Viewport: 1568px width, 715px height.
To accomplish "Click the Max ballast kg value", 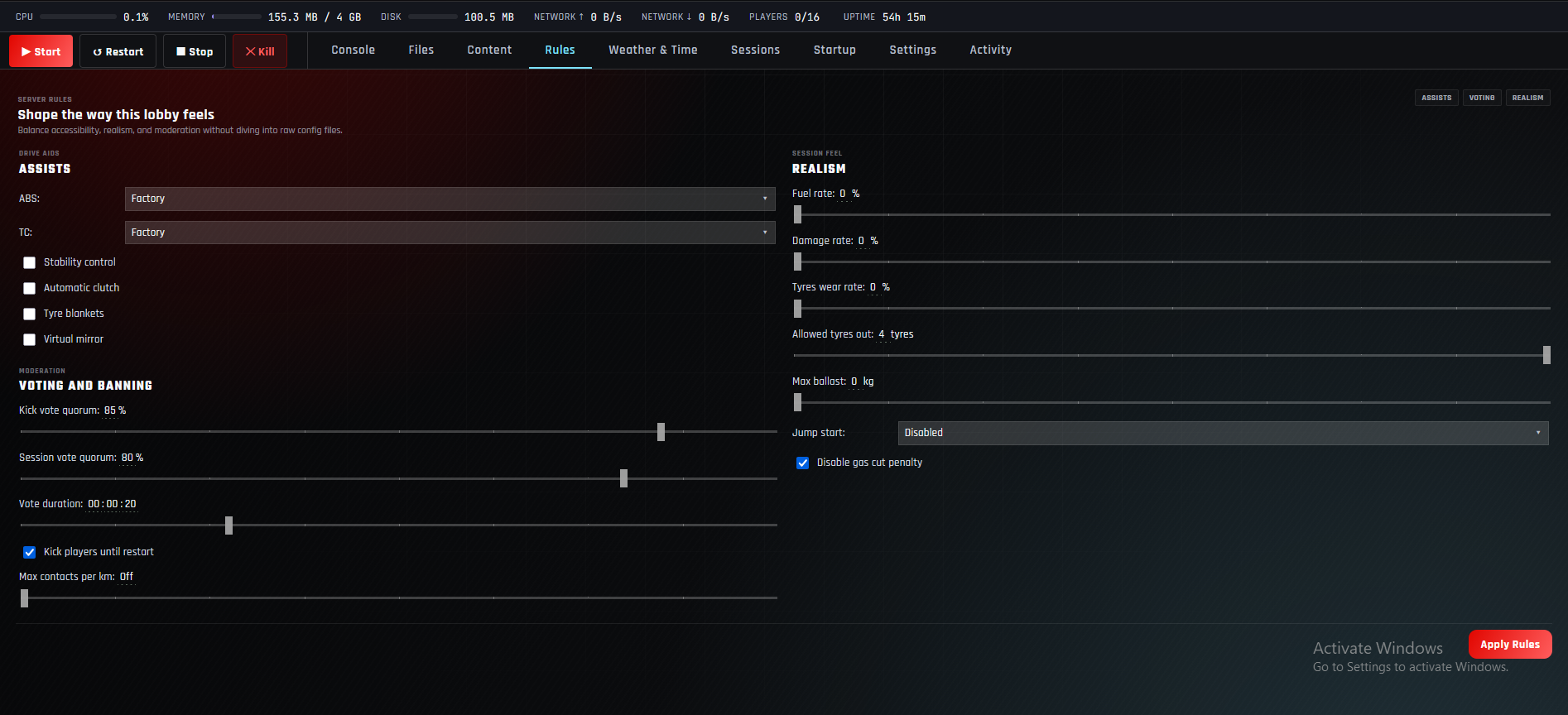I will (854, 382).
